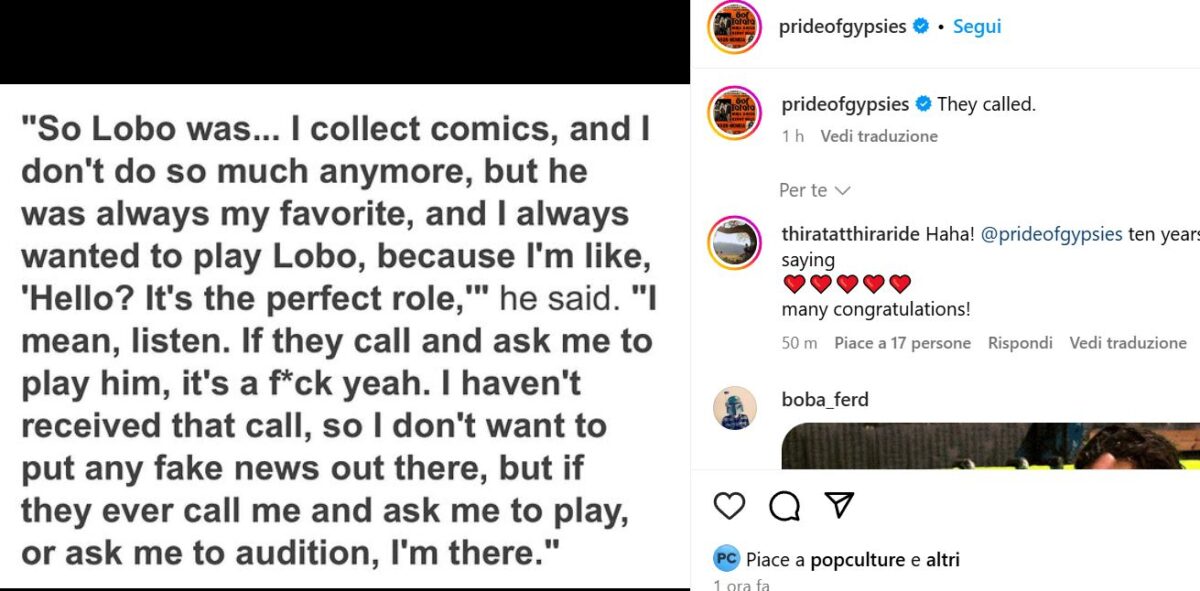View who liked via "Piace a 17 persone"
The height and width of the screenshot is (591, 1200).
click(902, 343)
